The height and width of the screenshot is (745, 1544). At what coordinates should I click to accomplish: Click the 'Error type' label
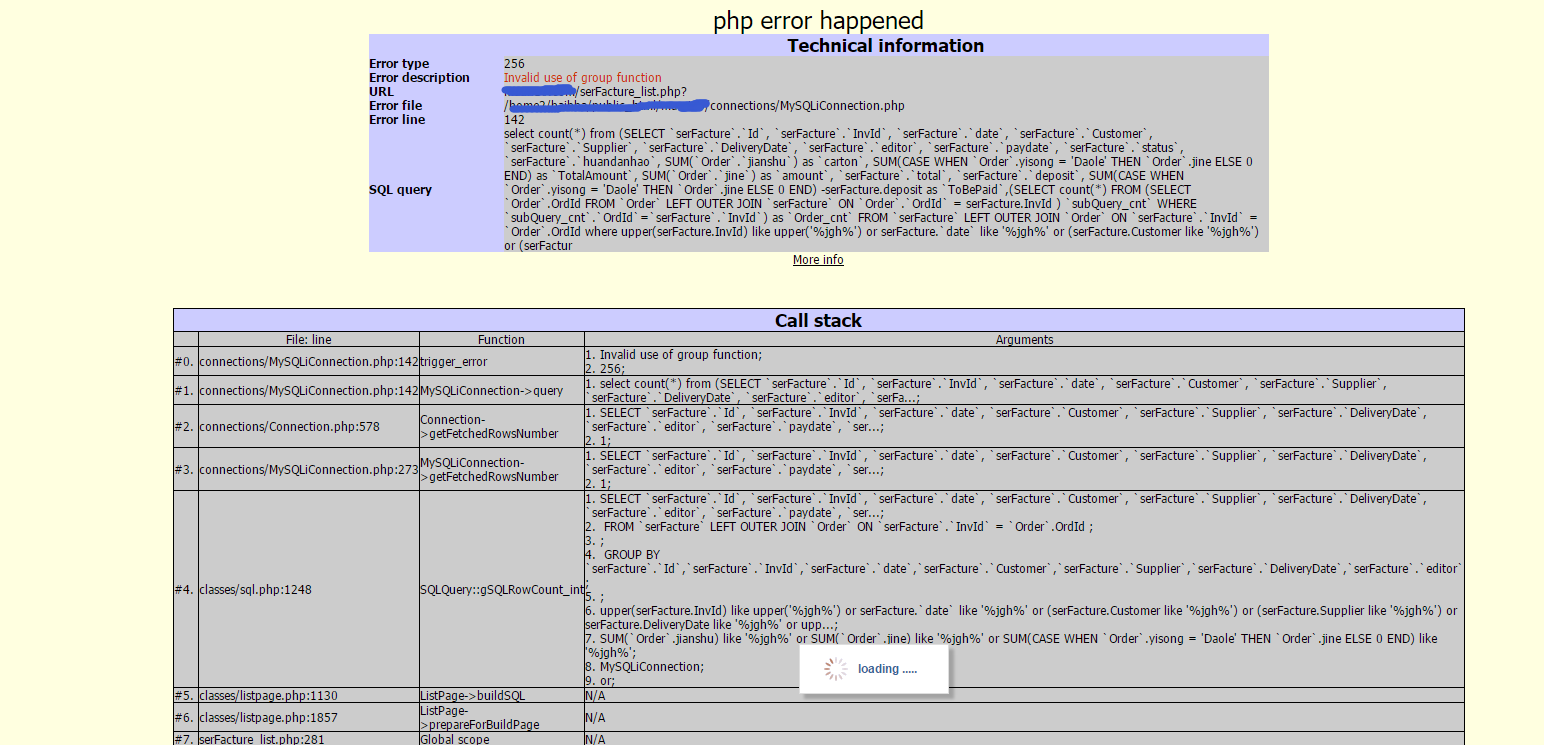tap(399, 64)
